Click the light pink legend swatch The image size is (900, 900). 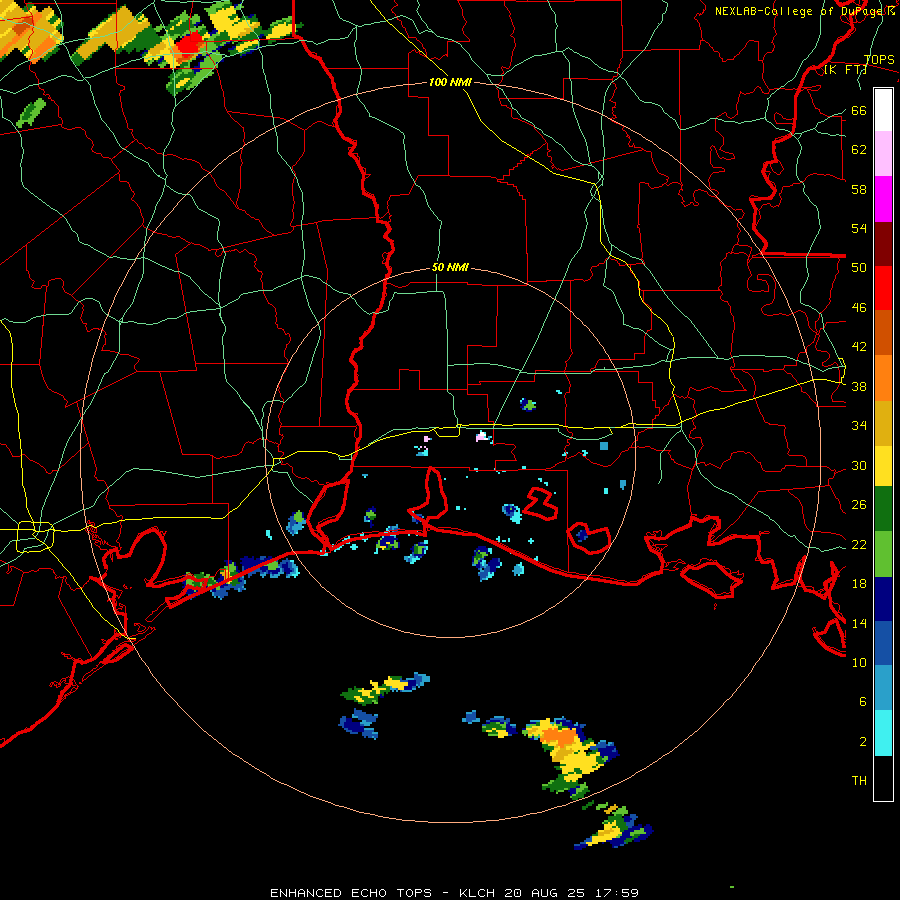pyautogui.click(x=883, y=154)
